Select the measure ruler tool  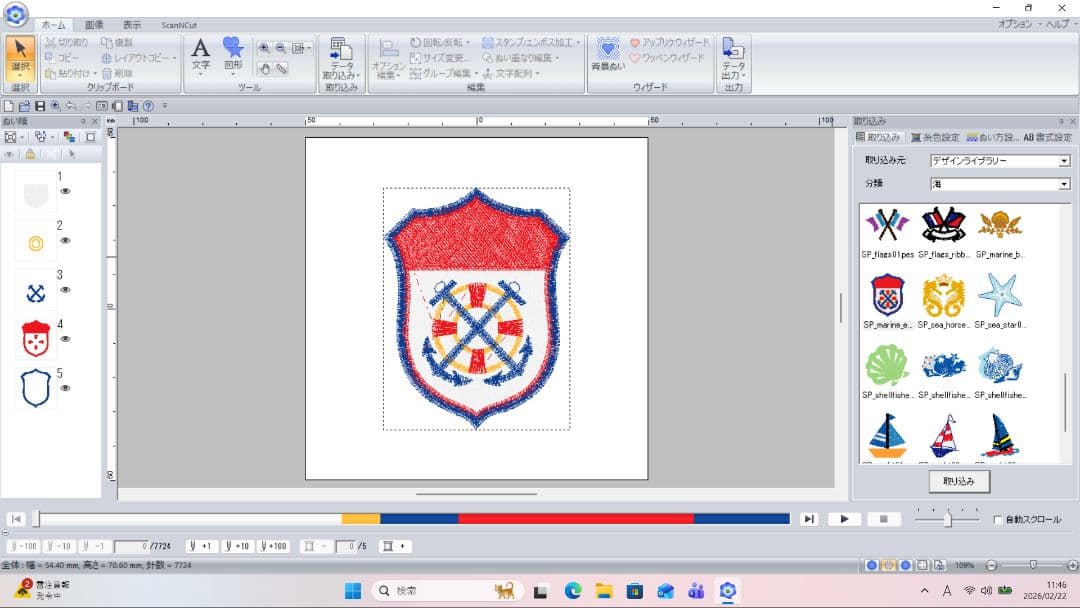click(x=281, y=69)
